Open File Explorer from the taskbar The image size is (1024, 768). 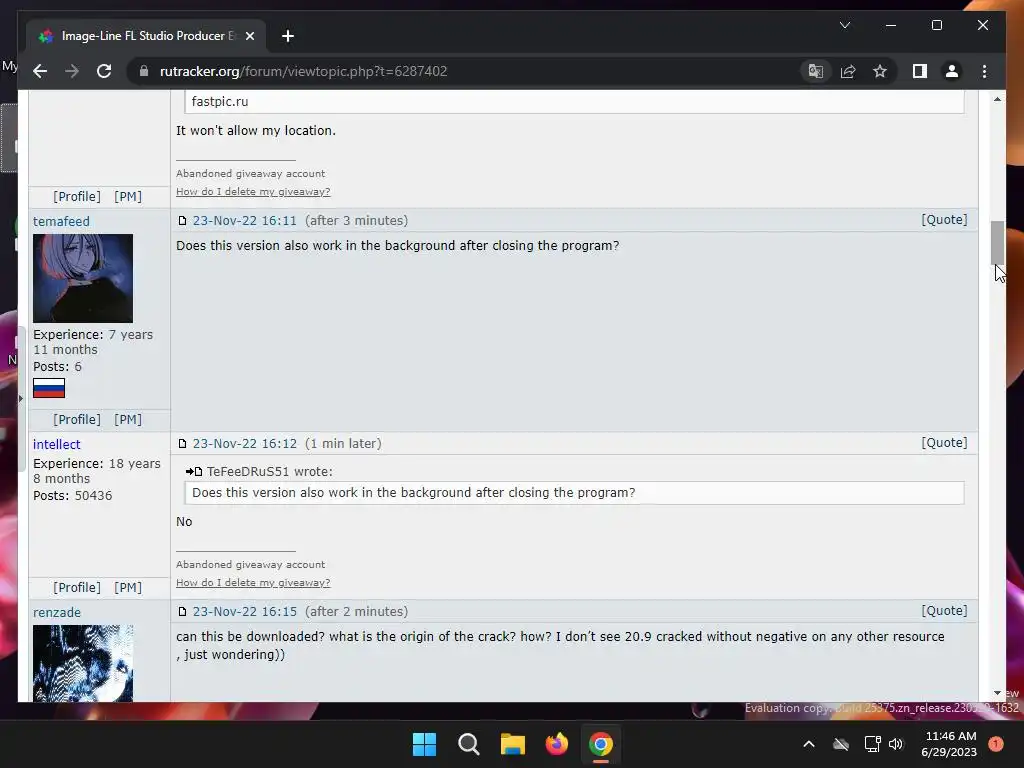coord(513,744)
